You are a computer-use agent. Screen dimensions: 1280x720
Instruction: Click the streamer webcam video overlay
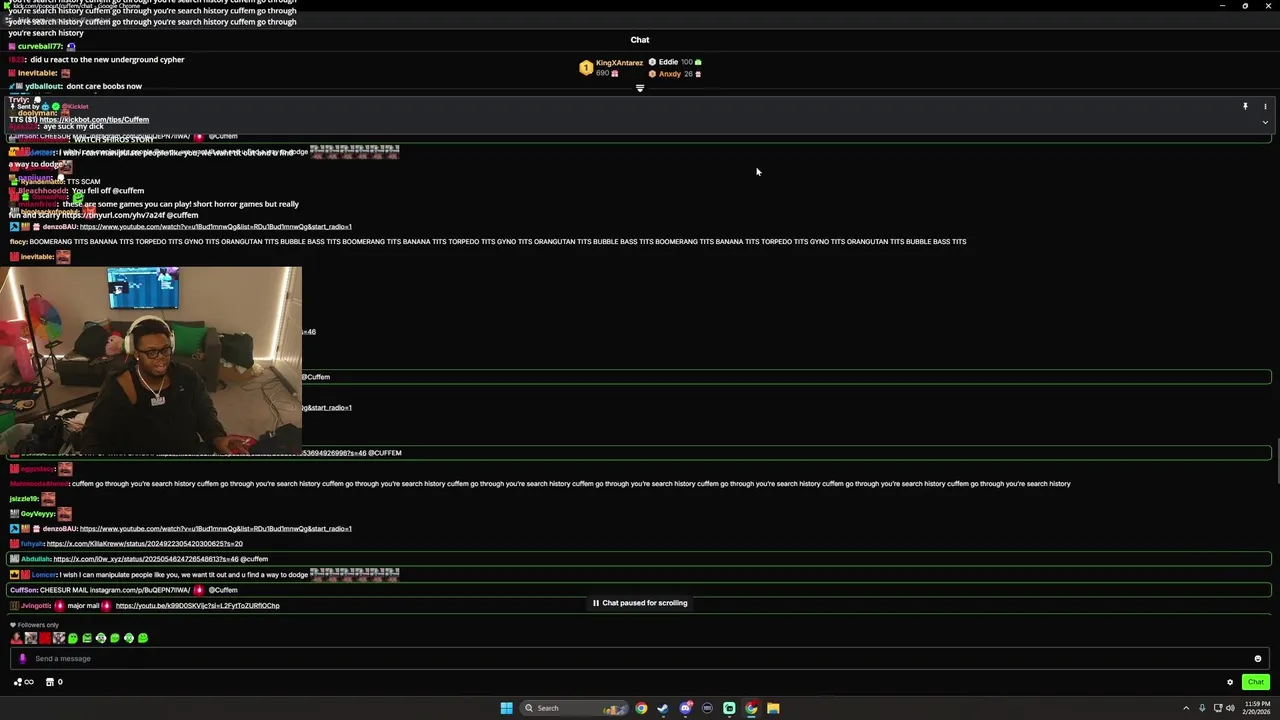coord(150,361)
